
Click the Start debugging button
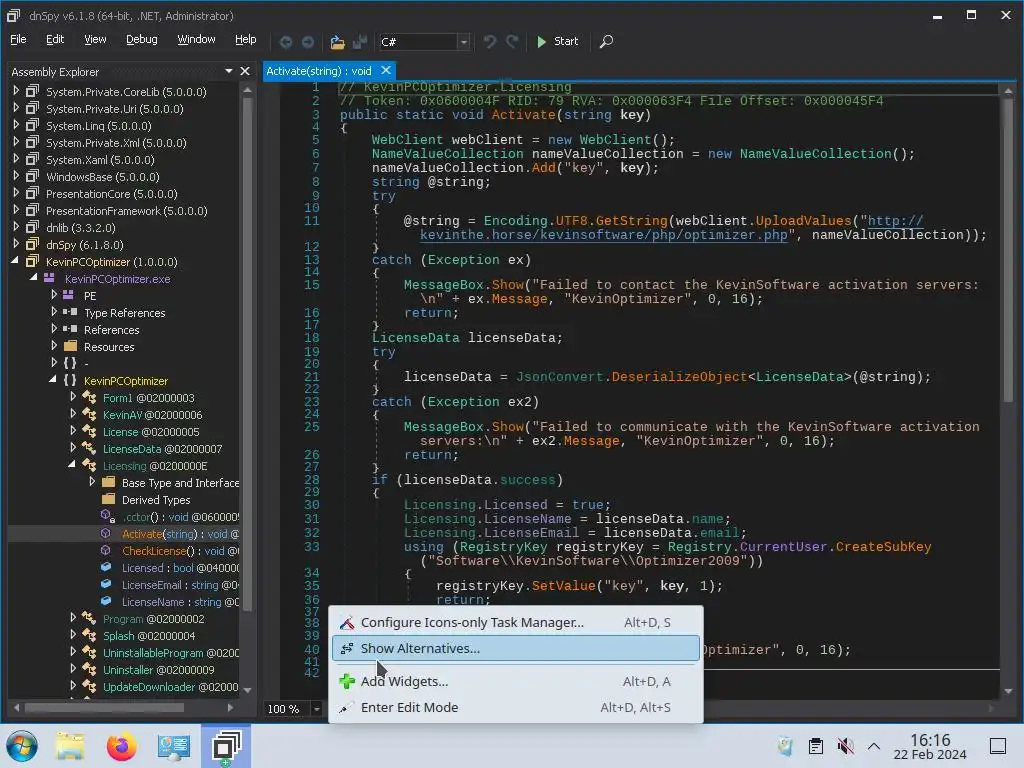557,41
